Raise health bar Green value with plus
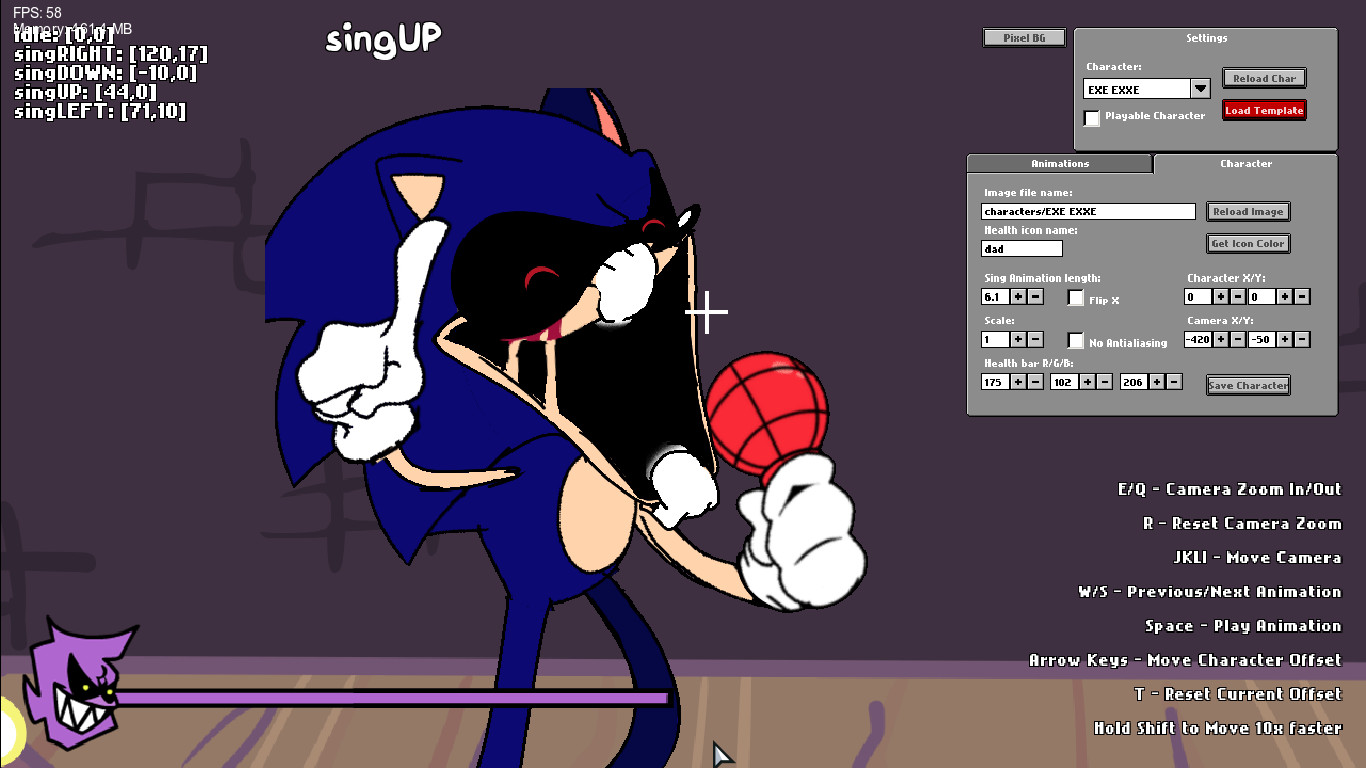Viewport: 1366px width, 768px height. pyautogui.click(x=1087, y=382)
